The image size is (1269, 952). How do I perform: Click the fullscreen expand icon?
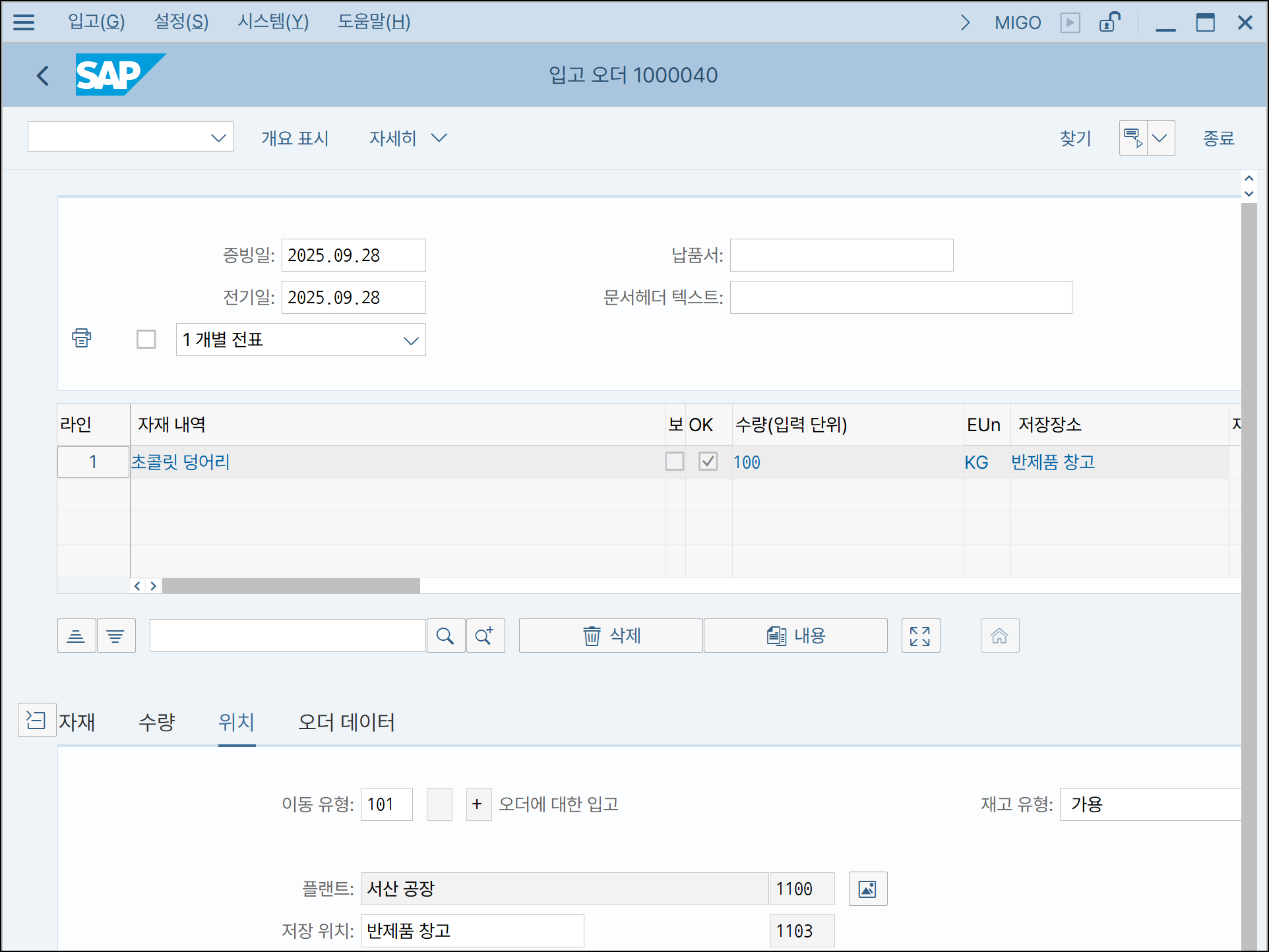(920, 636)
